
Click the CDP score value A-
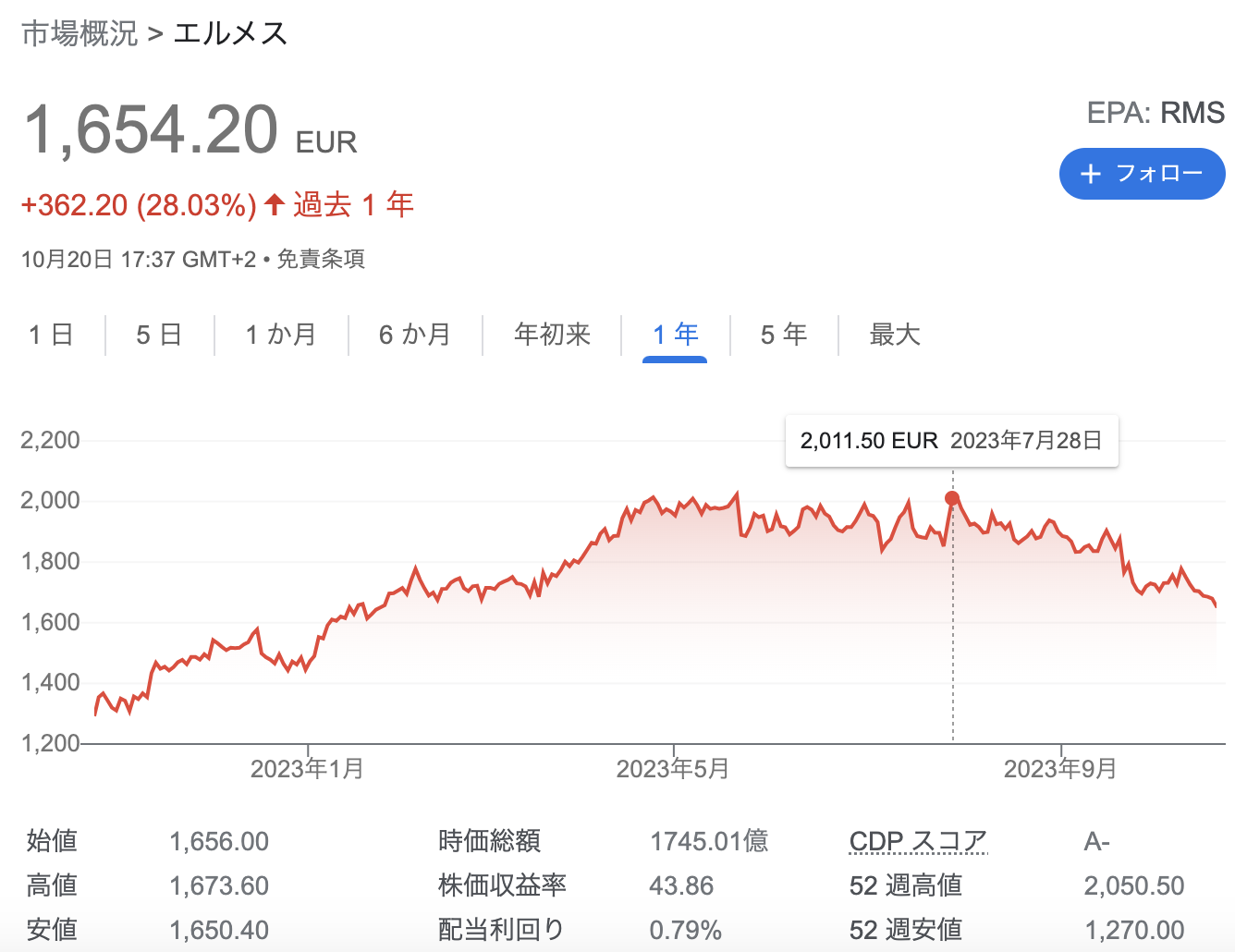click(1097, 841)
